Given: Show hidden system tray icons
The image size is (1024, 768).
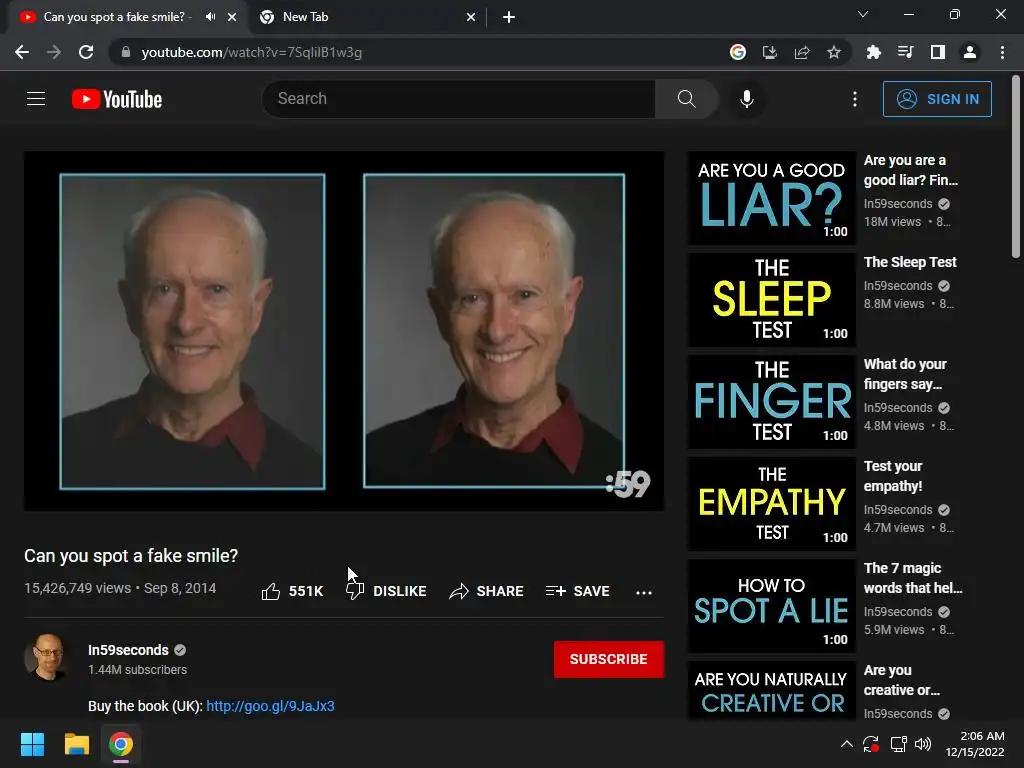Looking at the screenshot, I should pyautogui.click(x=846, y=744).
